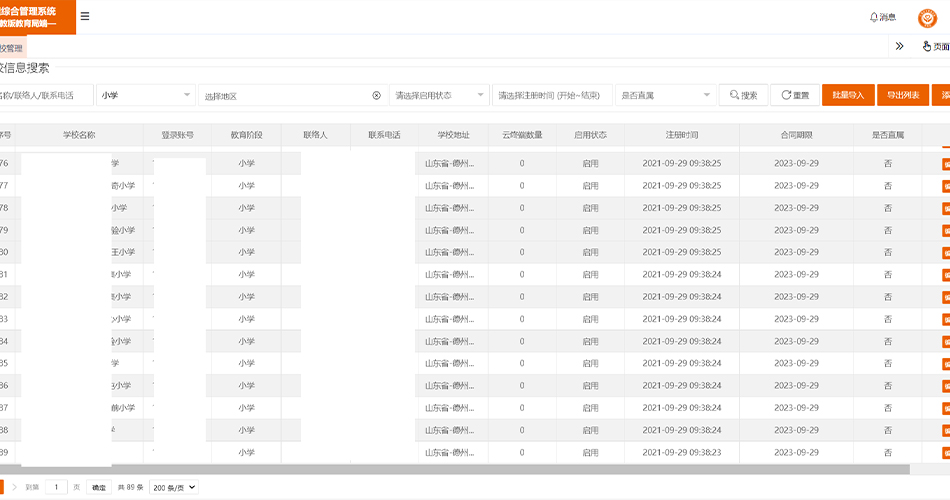
Task: Clear the 选择地区 field with X icon
Action: tap(377, 96)
